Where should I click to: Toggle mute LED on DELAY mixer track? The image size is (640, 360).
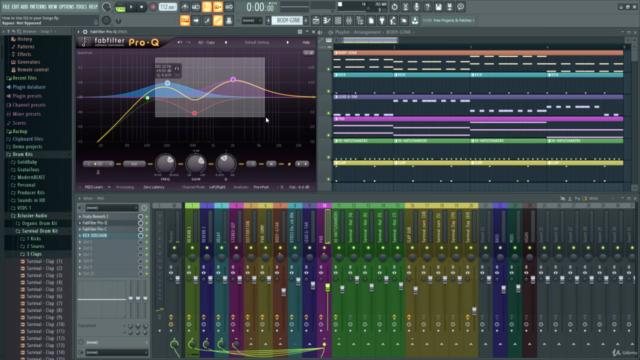[221, 248]
